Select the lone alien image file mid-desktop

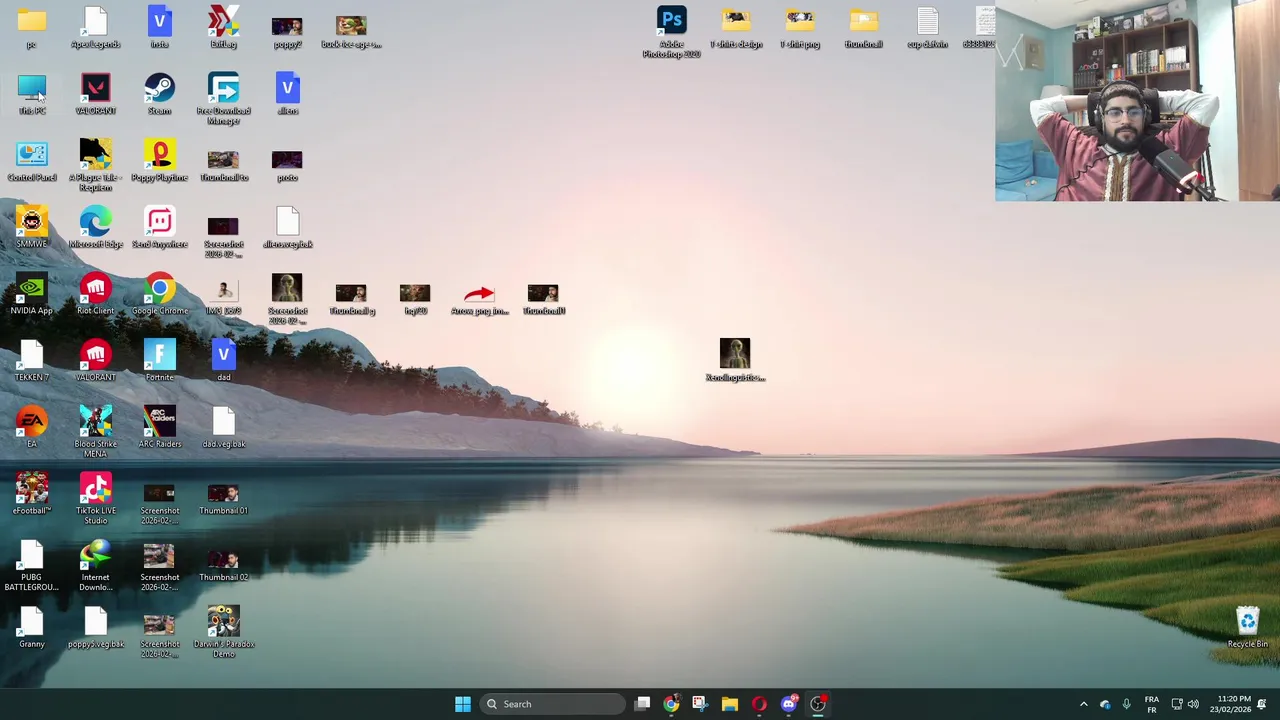pyautogui.click(x=735, y=361)
